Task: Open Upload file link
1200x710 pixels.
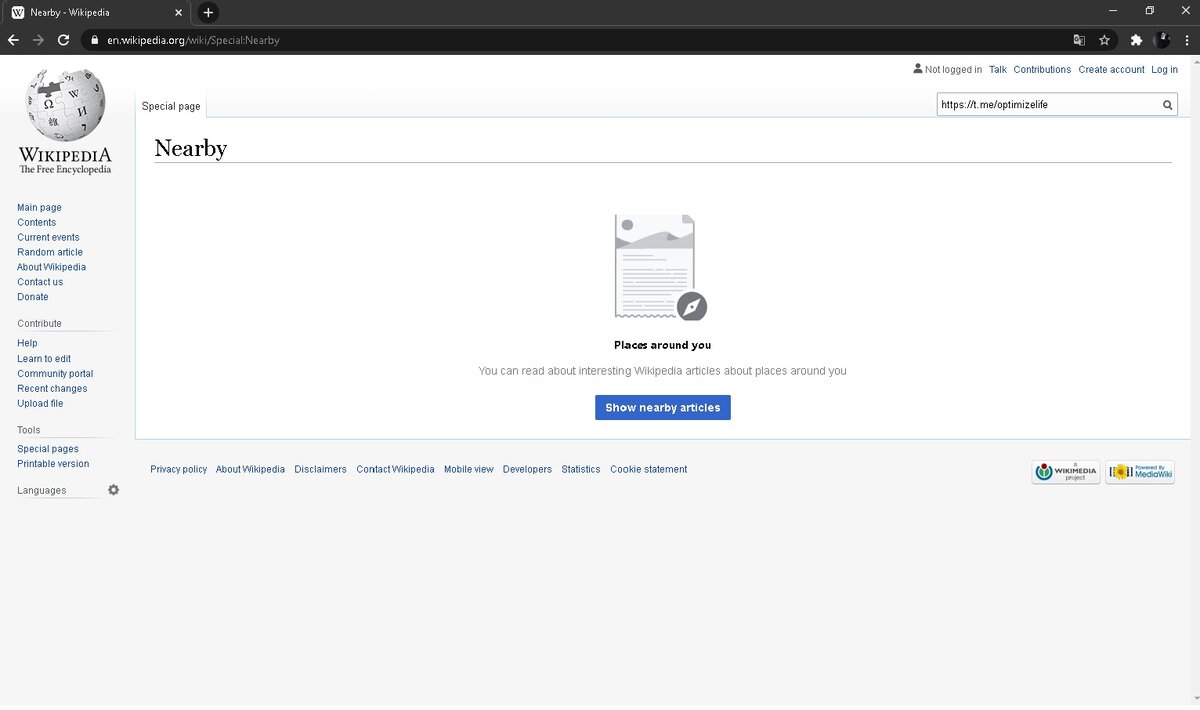Action: [x=40, y=404]
